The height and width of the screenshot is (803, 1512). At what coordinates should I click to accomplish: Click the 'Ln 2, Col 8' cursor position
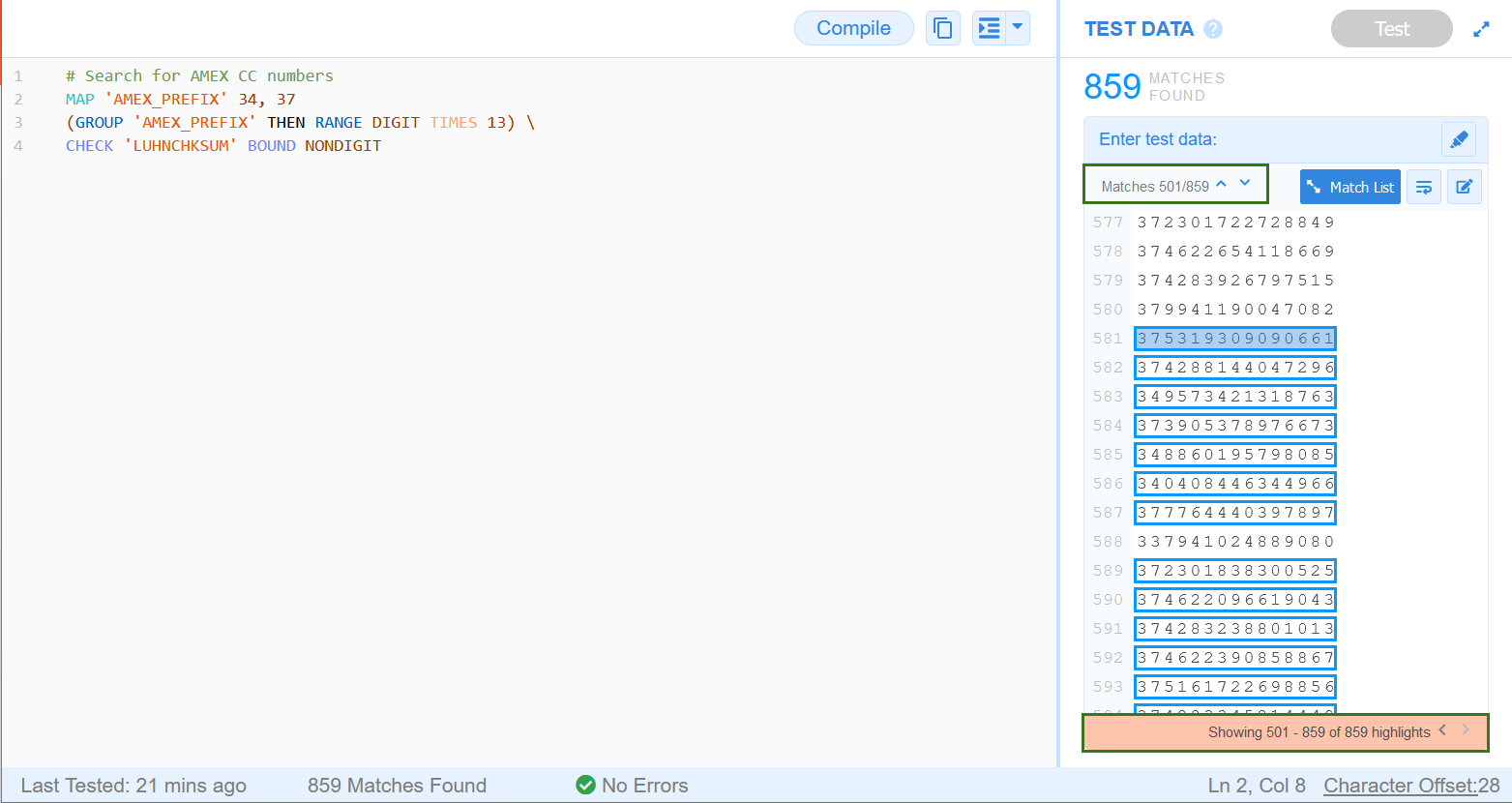pos(1256,786)
